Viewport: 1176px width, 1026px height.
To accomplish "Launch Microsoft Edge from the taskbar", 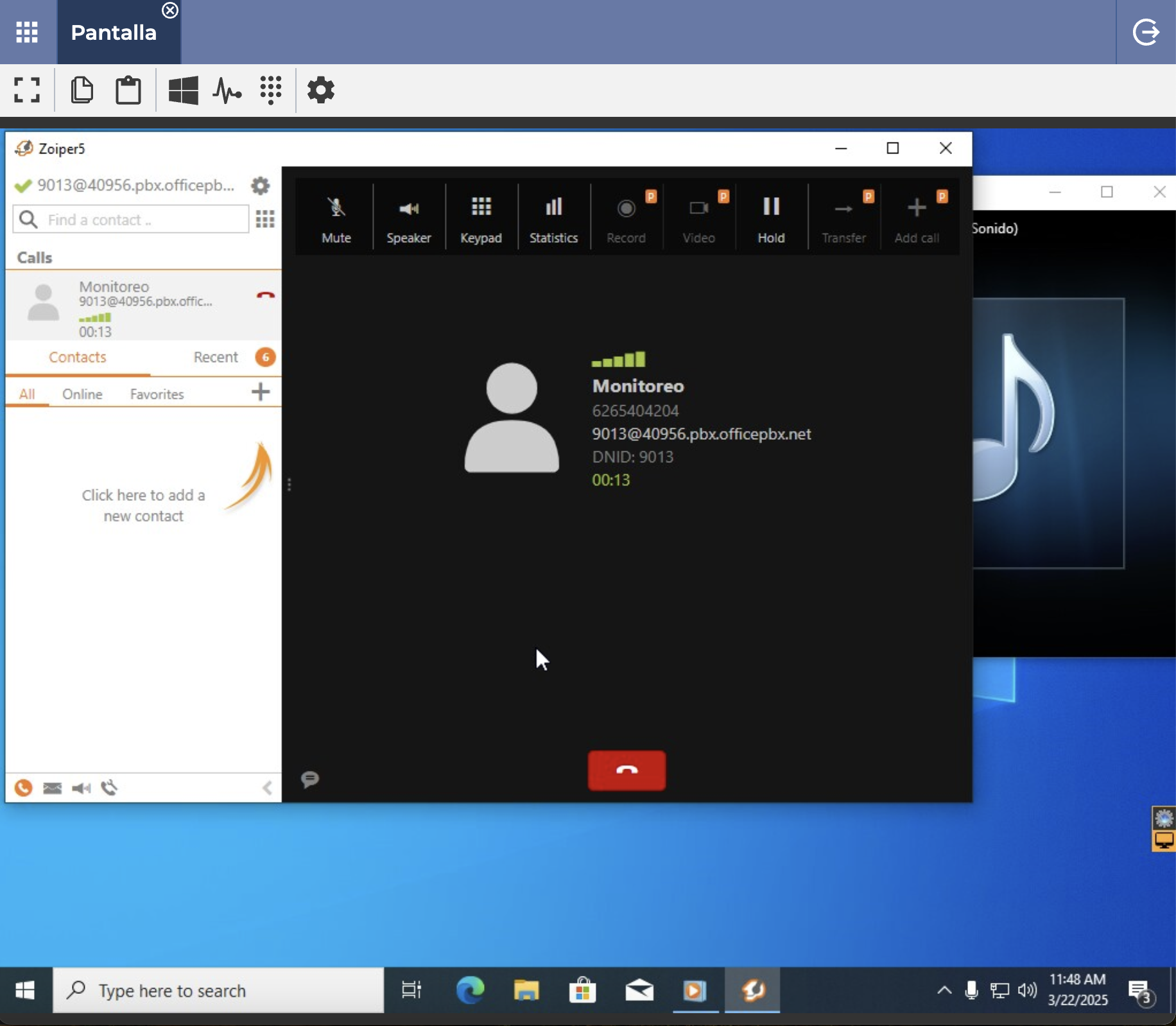I will coord(470,991).
